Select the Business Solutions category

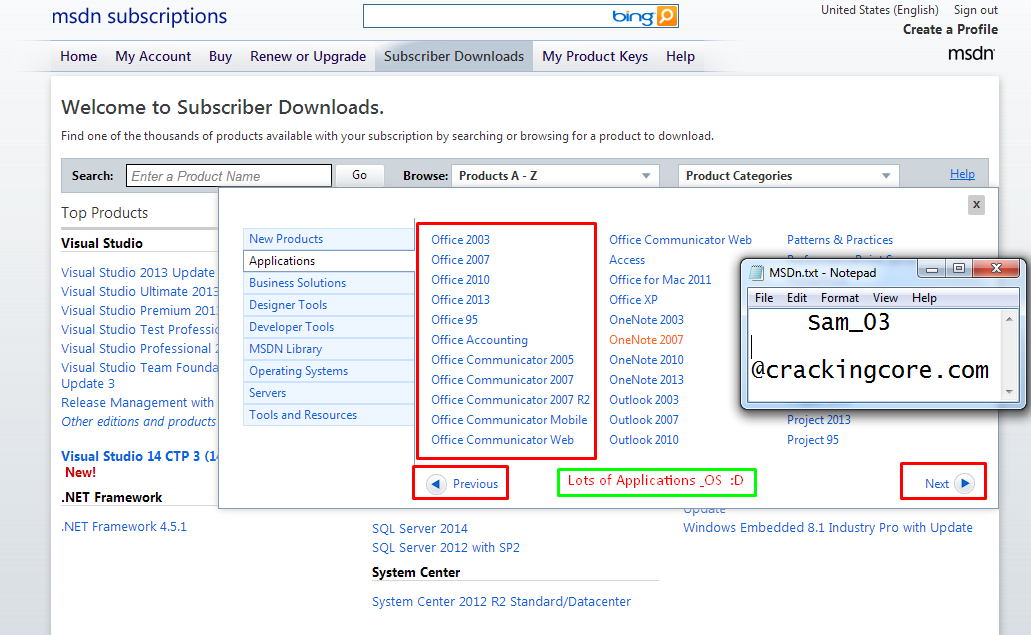point(329,283)
